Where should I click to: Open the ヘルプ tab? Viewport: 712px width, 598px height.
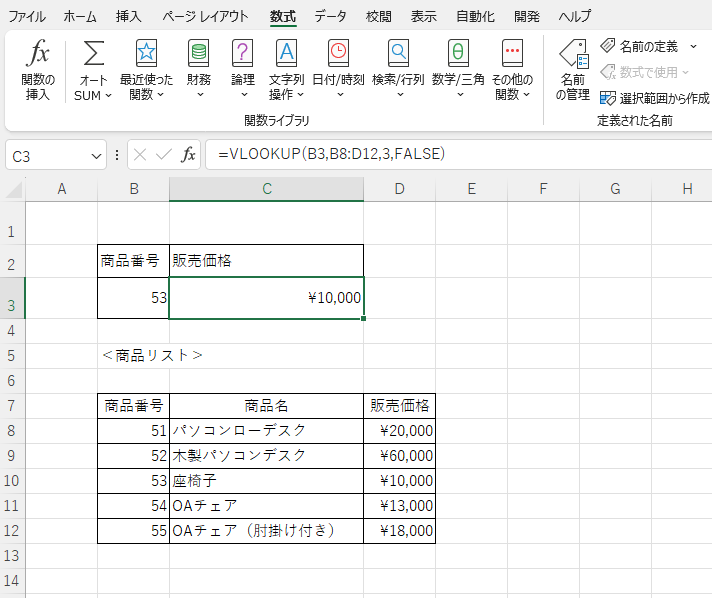point(575,17)
